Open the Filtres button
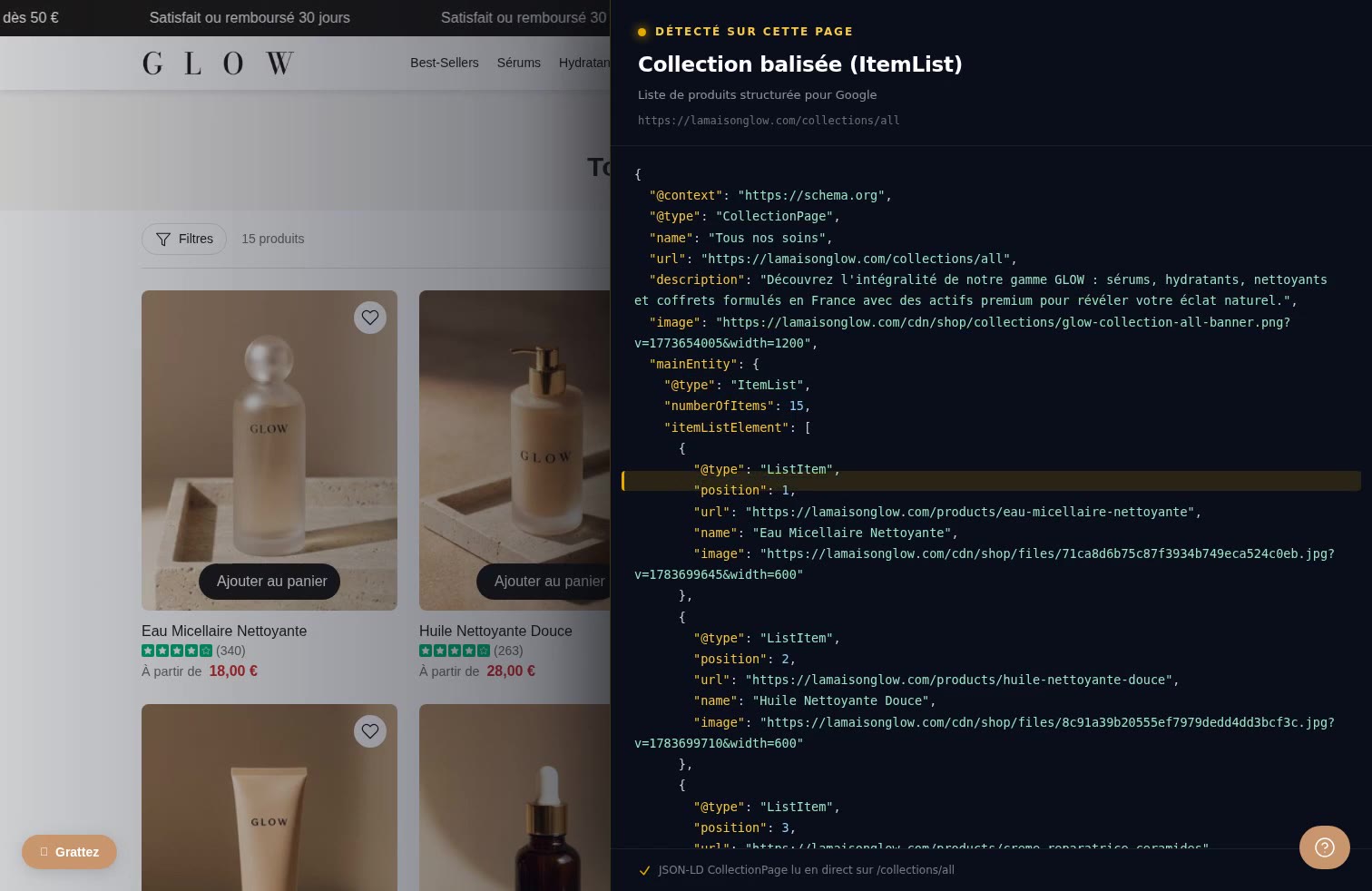 click(x=184, y=239)
